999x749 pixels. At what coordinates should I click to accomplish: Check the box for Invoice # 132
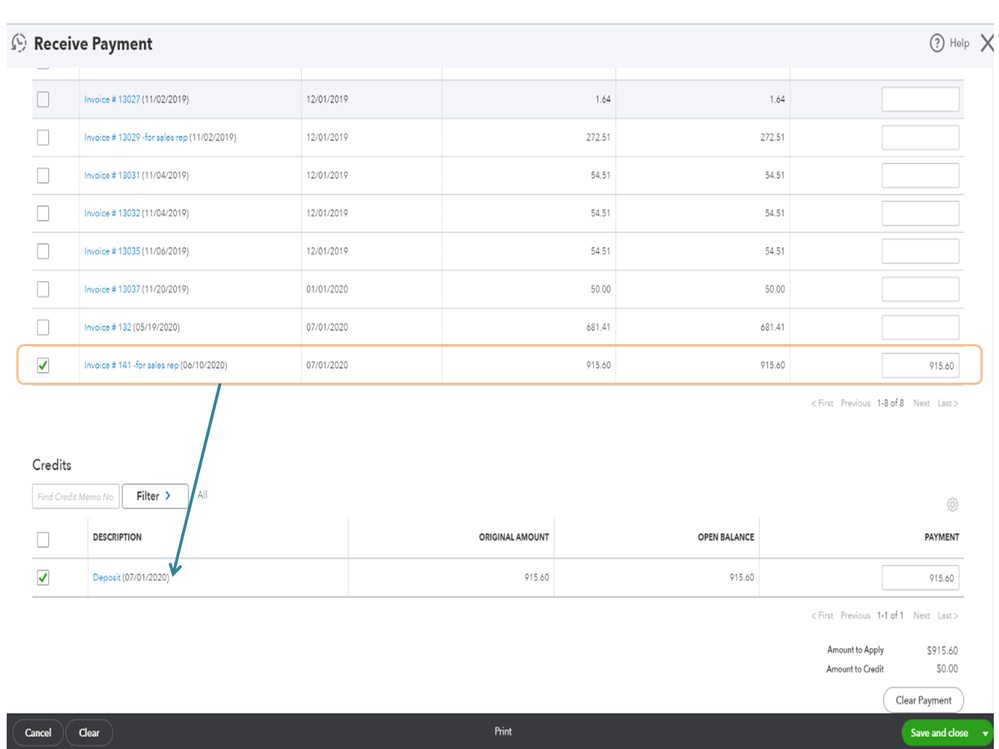(x=43, y=327)
